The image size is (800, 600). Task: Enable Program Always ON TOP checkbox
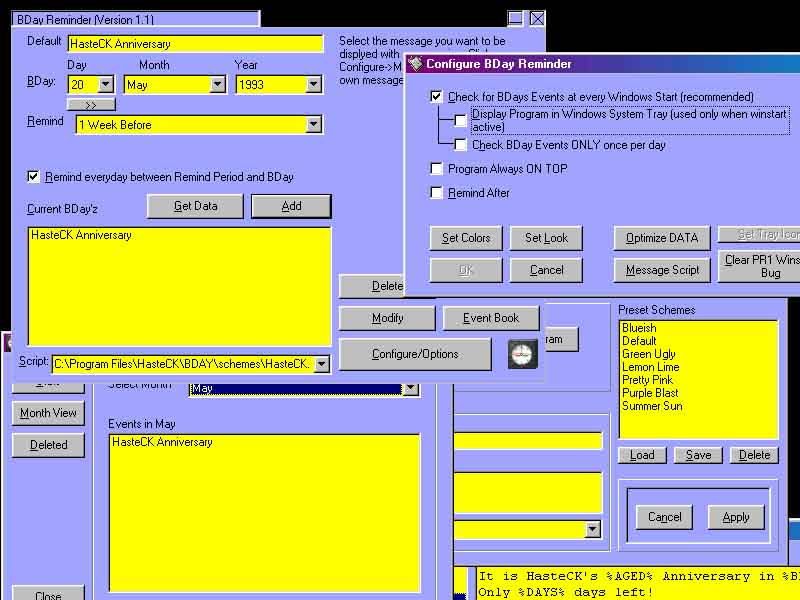click(x=436, y=168)
